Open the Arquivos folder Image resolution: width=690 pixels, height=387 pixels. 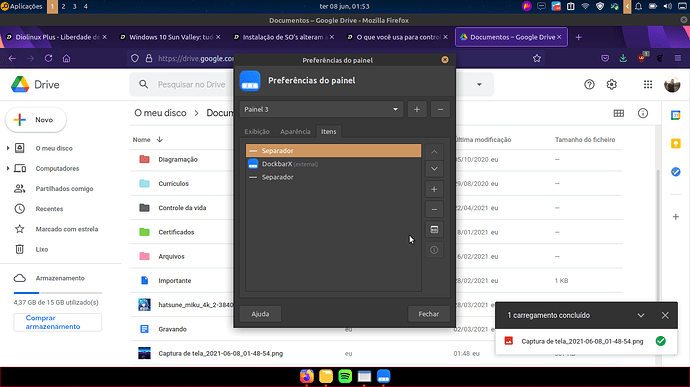(171, 256)
